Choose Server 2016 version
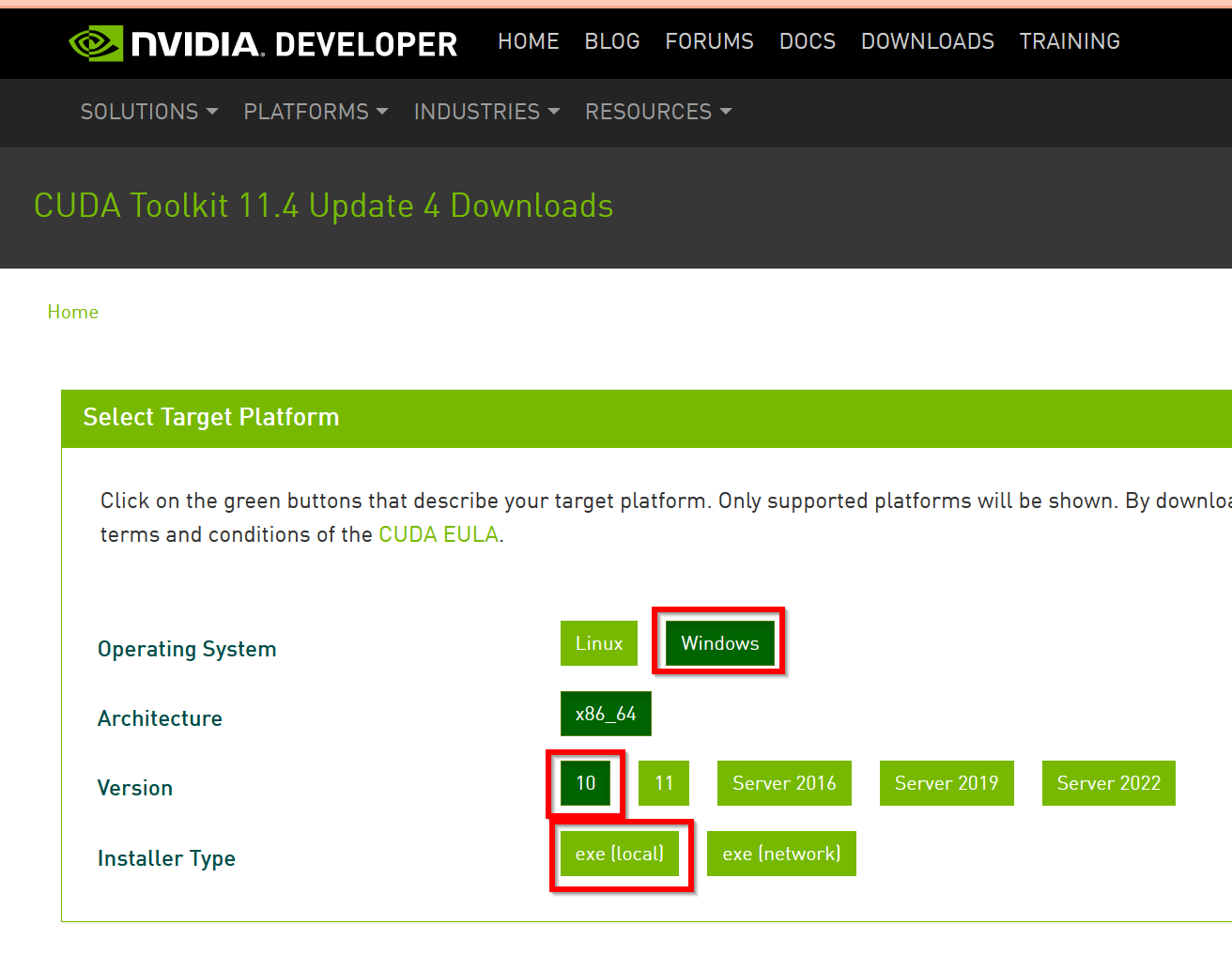This screenshot has height=955, width=1232. tap(784, 783)
